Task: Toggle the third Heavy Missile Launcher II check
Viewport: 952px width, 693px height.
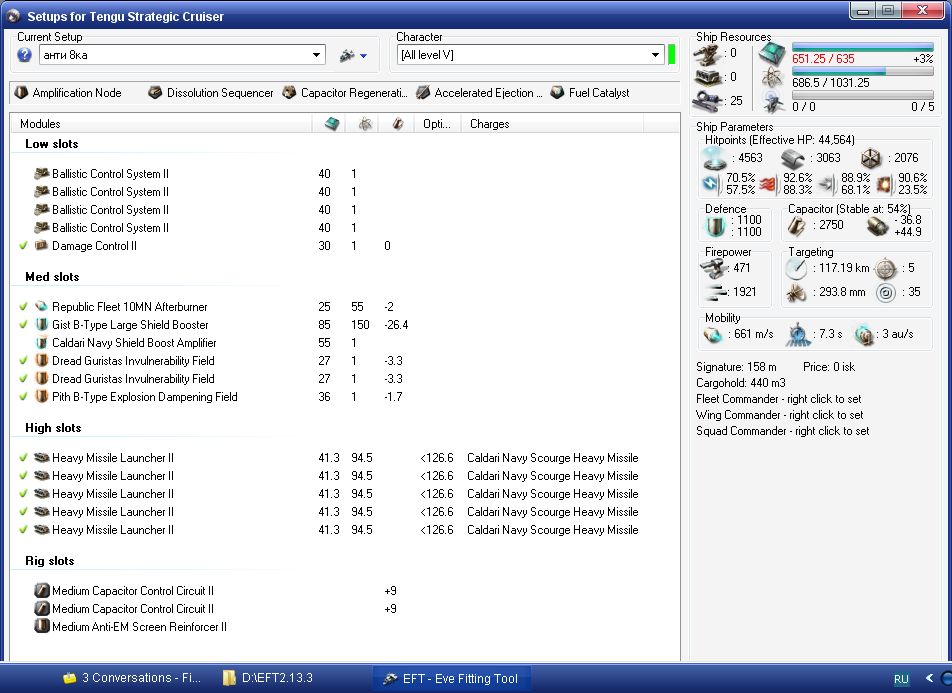Action: 24,494
